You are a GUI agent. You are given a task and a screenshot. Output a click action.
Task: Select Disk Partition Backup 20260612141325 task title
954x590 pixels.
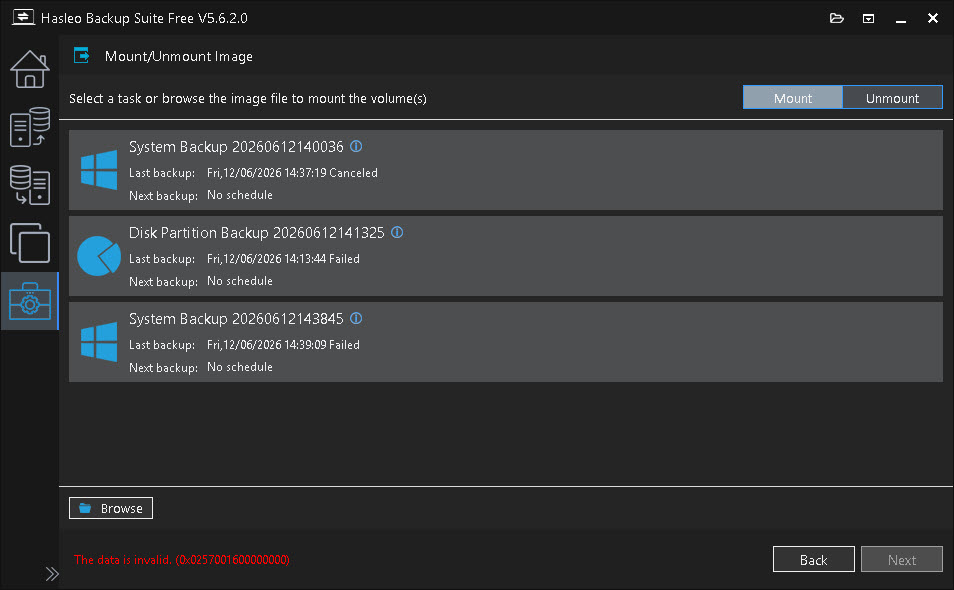click(x=257, y=233)
